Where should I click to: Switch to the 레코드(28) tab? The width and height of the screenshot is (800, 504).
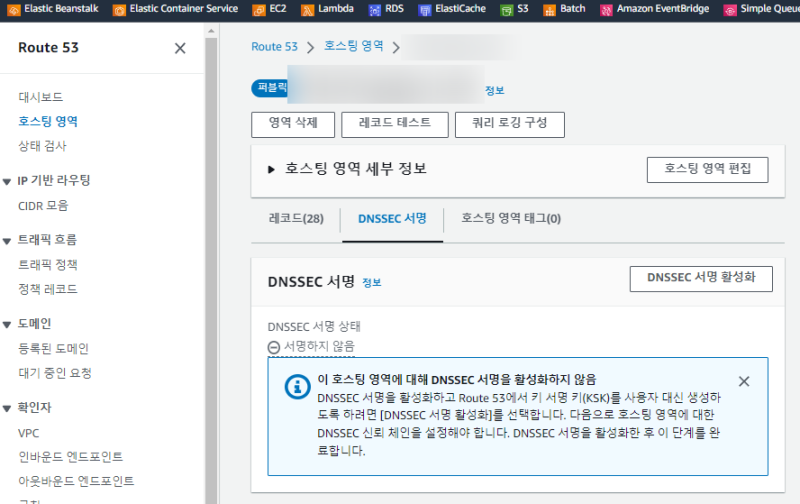296,219
